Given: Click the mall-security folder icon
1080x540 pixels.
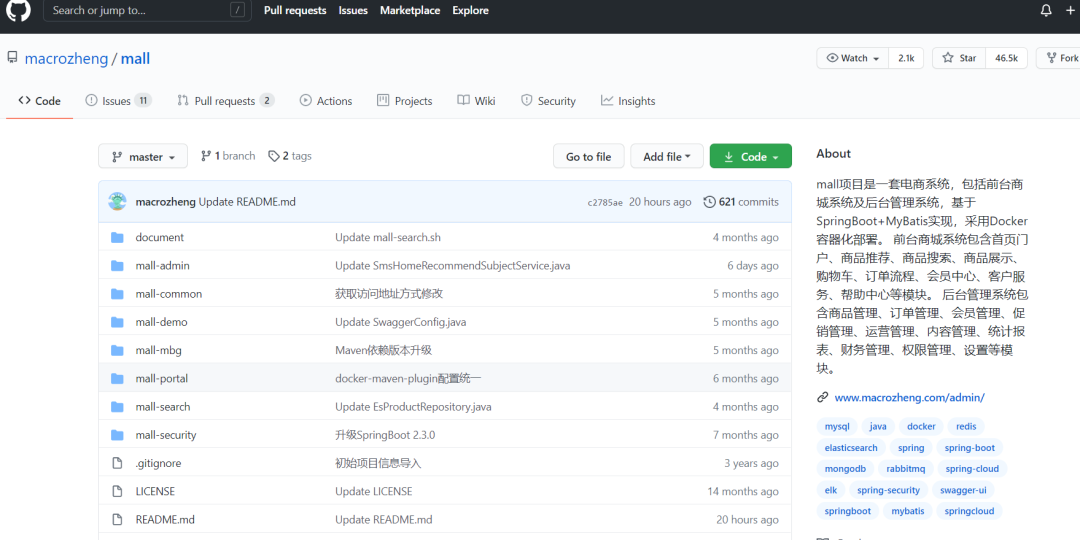Looking at the screenshot, I should pyautogui.click(x=117, y=435).
